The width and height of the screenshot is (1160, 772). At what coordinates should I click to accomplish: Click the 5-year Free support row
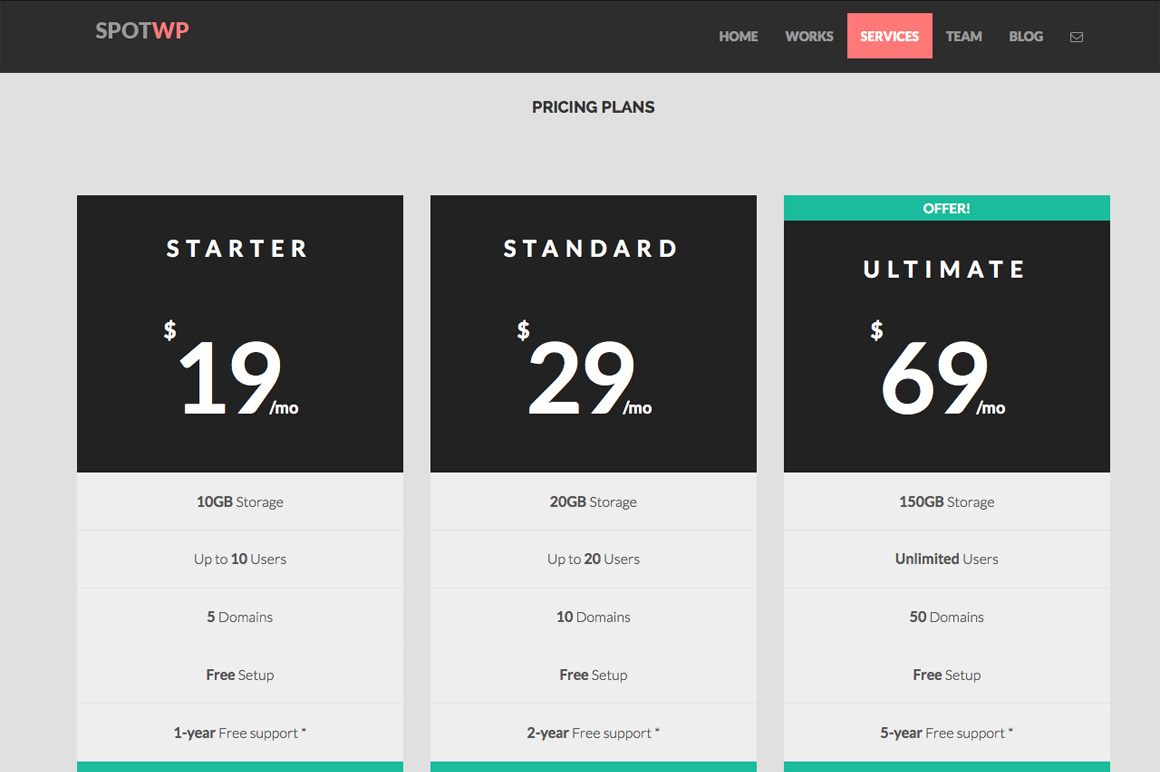(946, 732)
